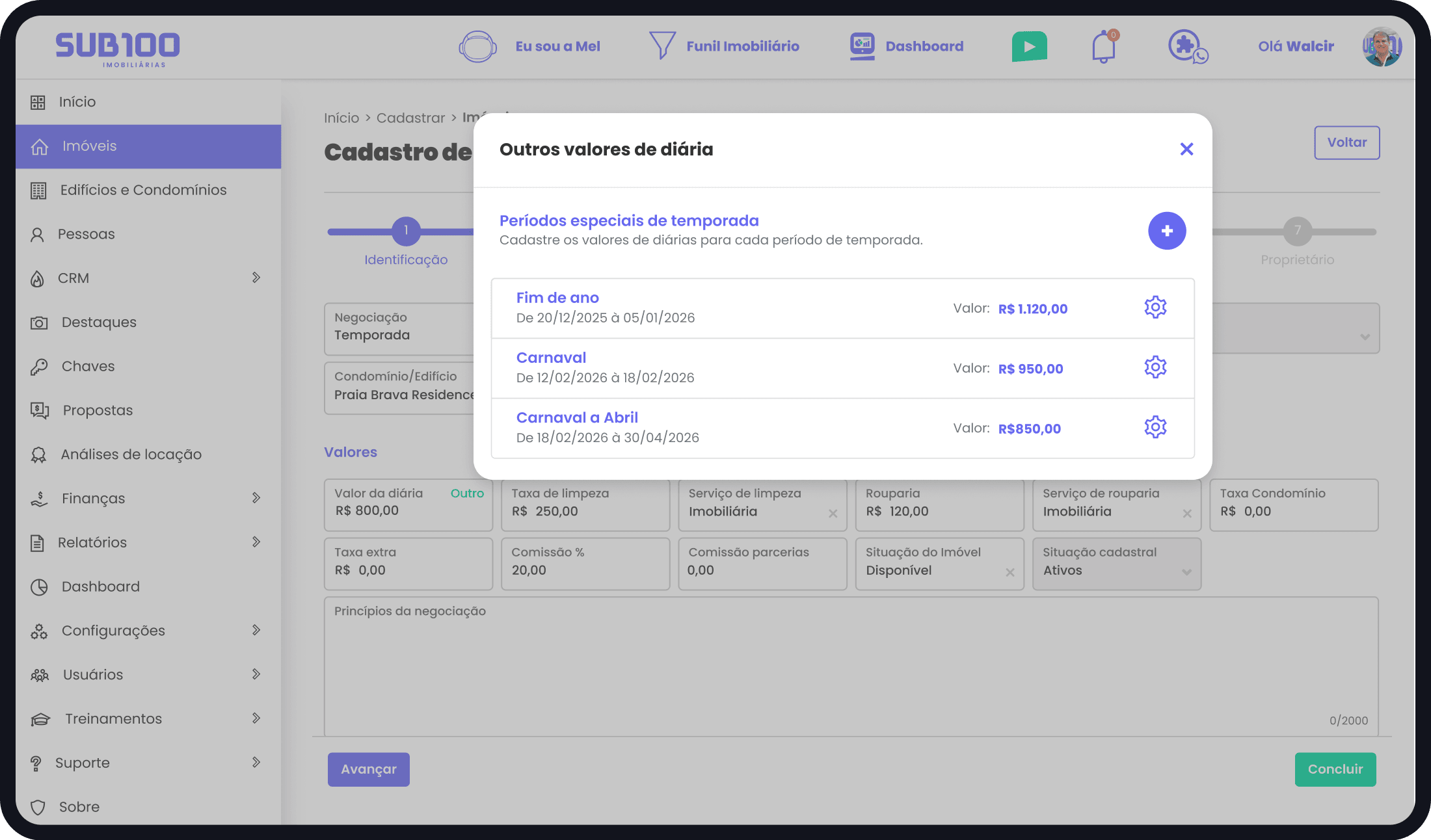The image size is (1431, 840).
Task: Select Imóveis in the sidebar
Action: pos(148,146)
